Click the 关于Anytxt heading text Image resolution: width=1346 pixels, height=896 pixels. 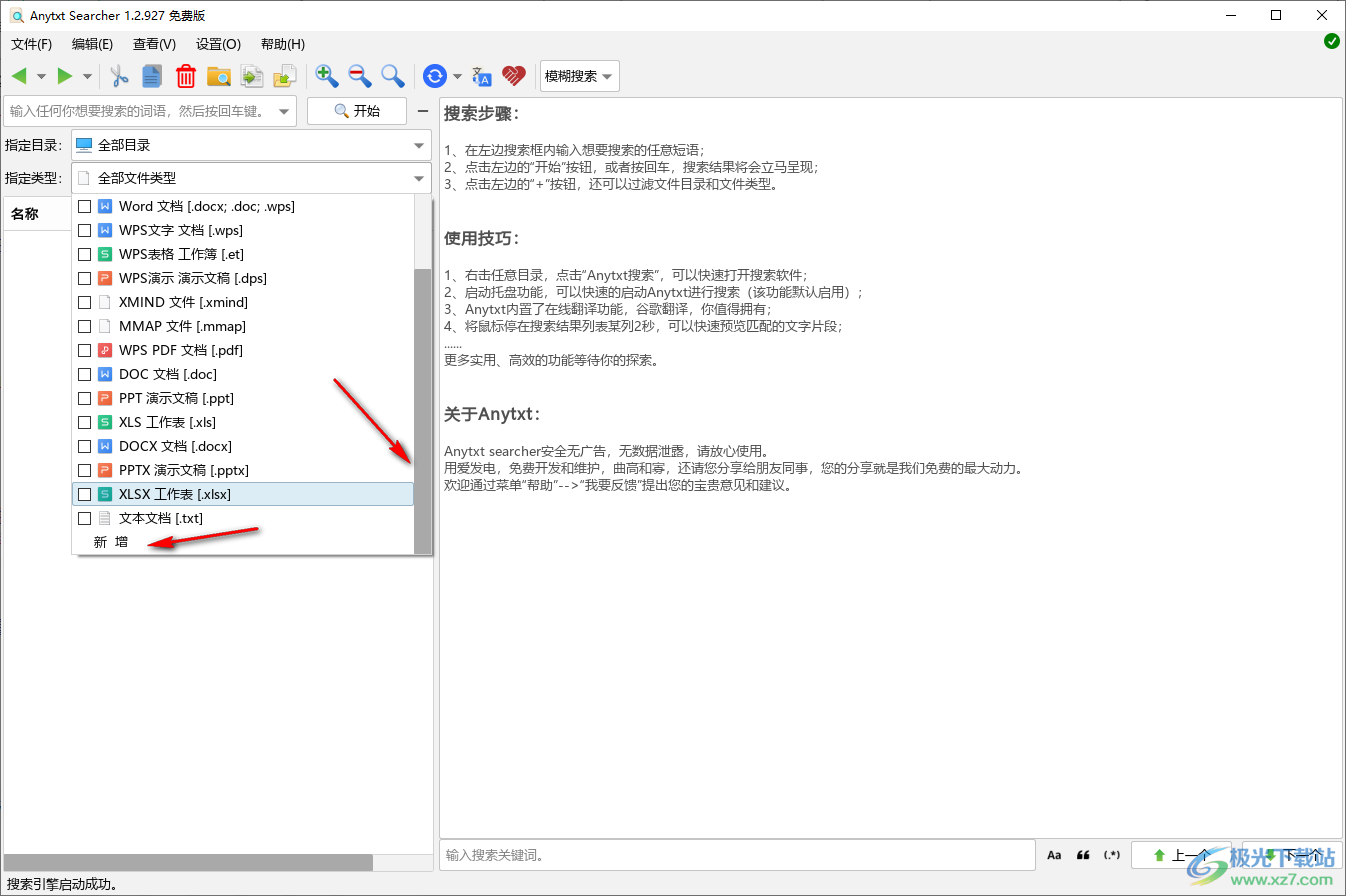pos(493,414)
